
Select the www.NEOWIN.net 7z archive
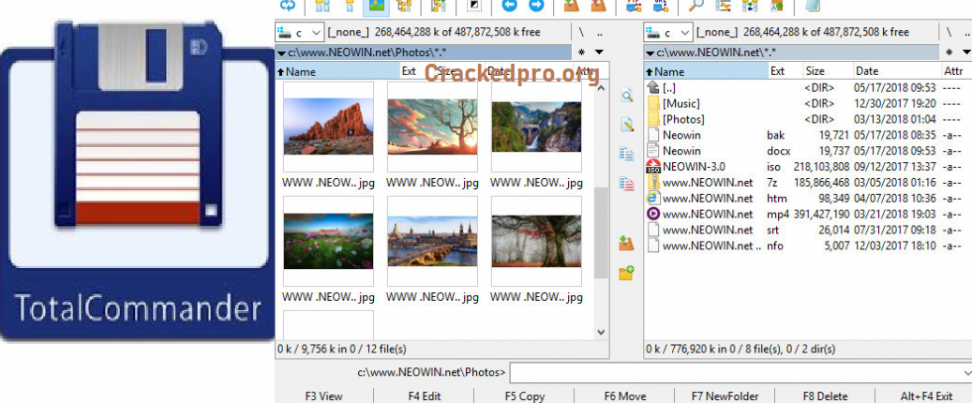click(808, 183)
